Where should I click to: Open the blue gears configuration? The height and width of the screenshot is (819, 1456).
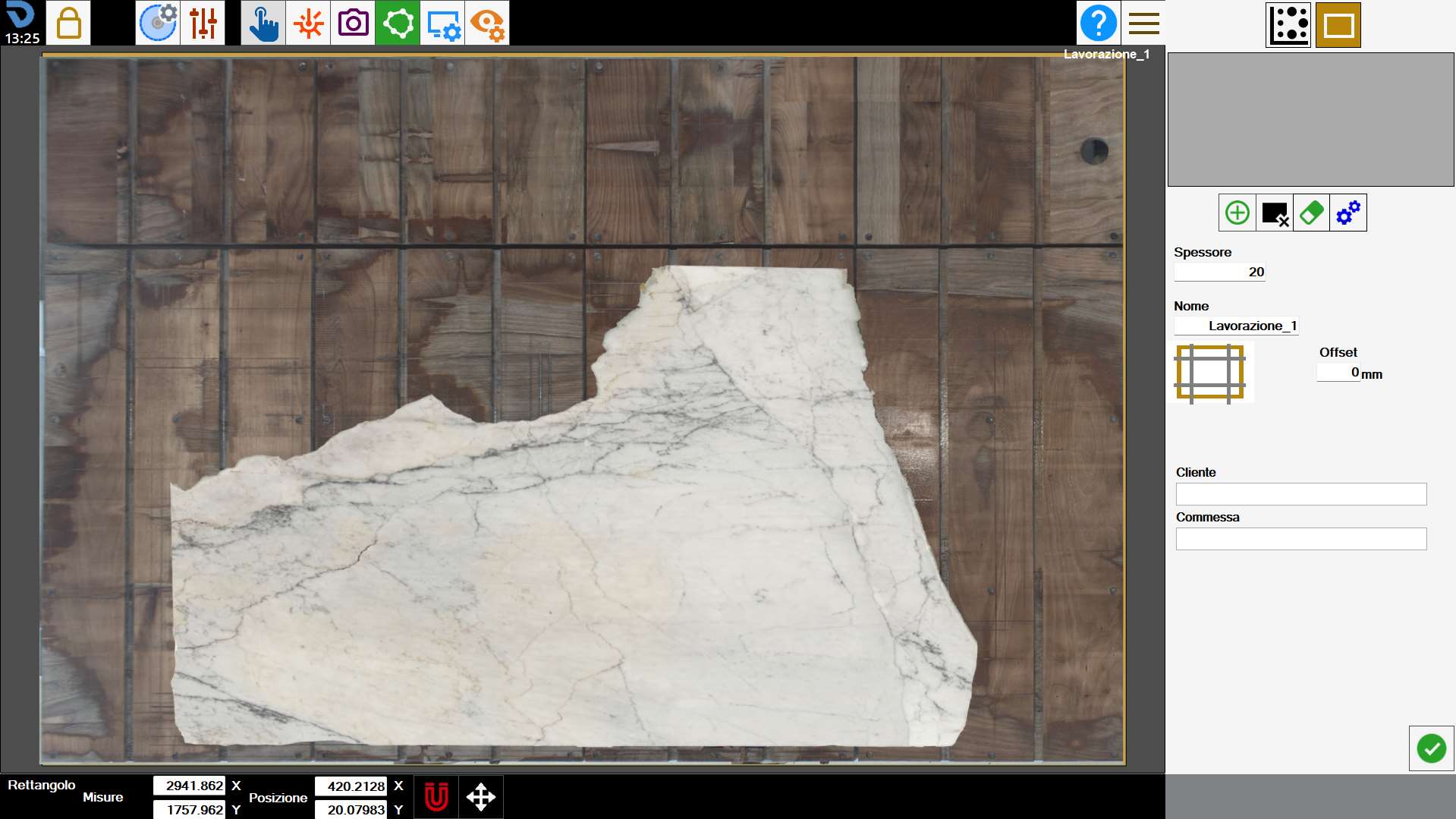(1348, 213)
